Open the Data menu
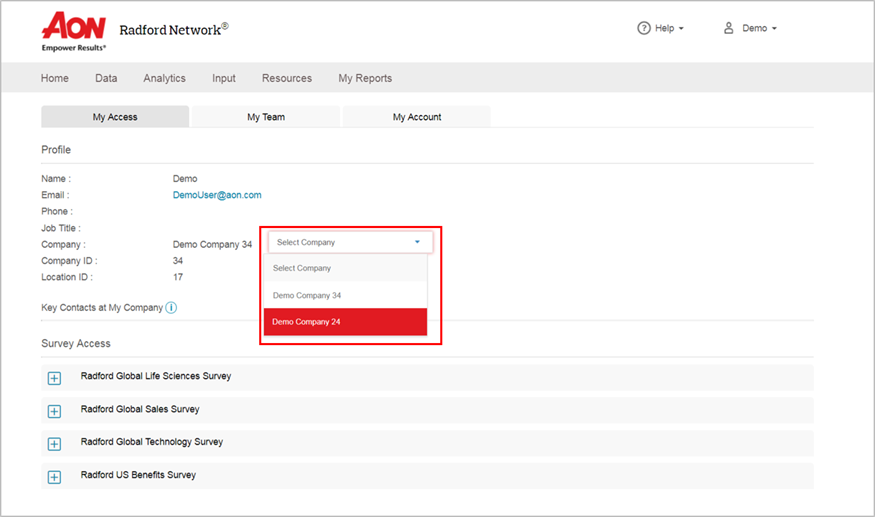This screenshot has height=517, width=875. (106, 78)
